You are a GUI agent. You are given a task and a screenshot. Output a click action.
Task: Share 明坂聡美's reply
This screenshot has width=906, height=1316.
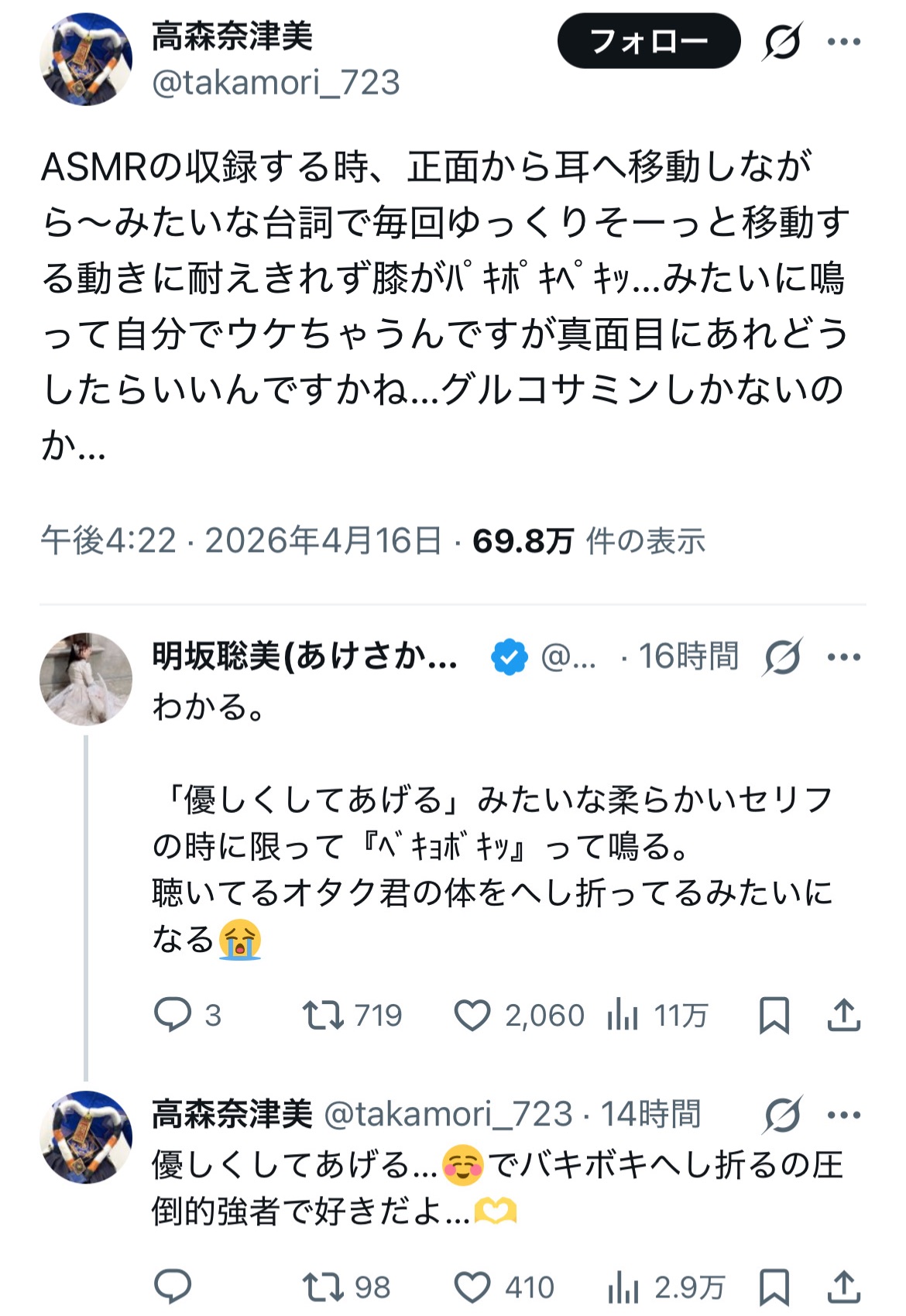pos(844,1015)
